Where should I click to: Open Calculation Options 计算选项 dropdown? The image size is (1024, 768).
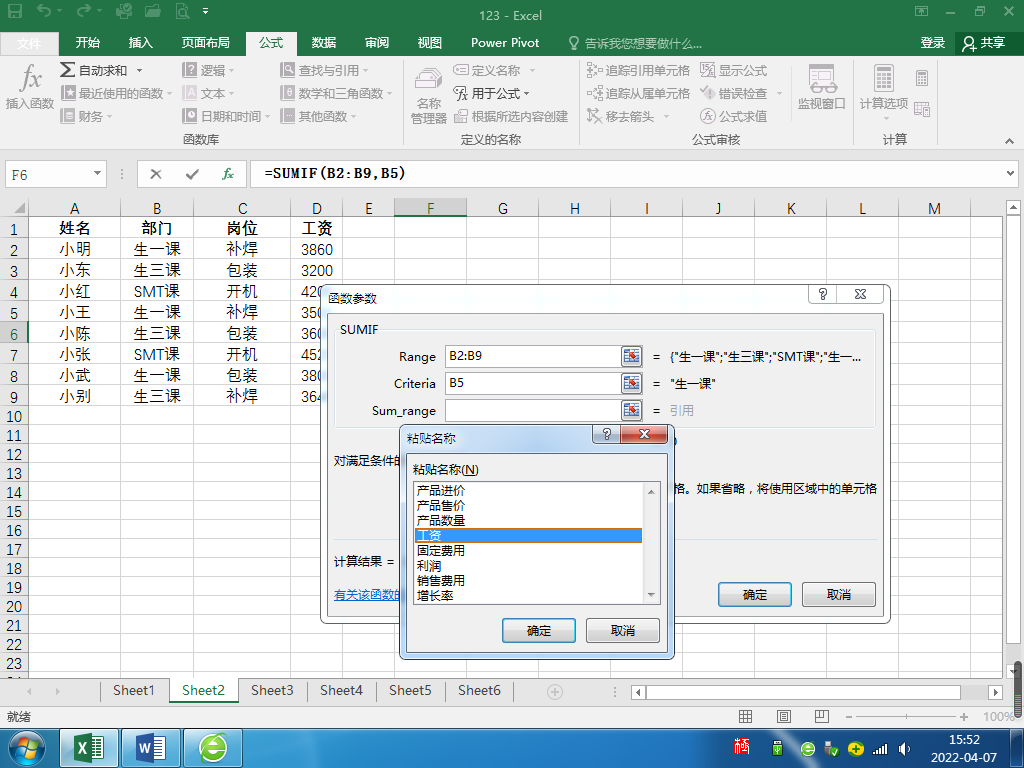(x=884, y=91)
